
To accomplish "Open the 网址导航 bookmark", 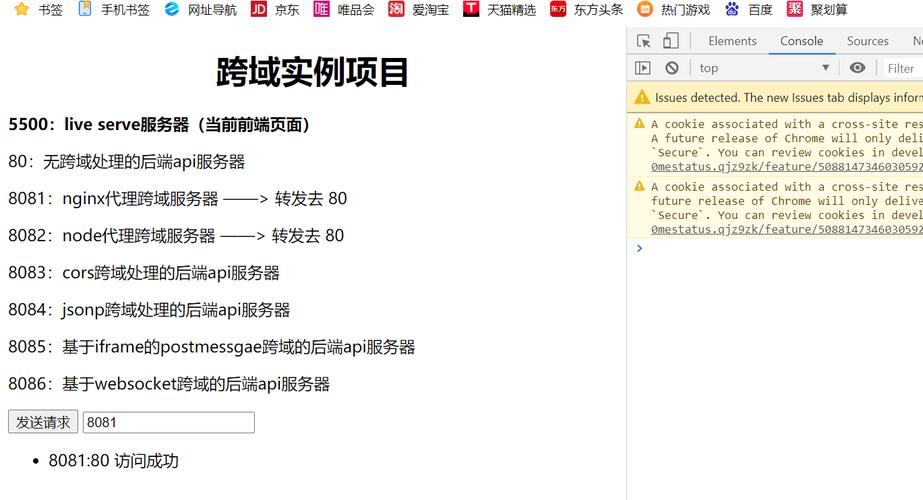I will tap(201, 9).
